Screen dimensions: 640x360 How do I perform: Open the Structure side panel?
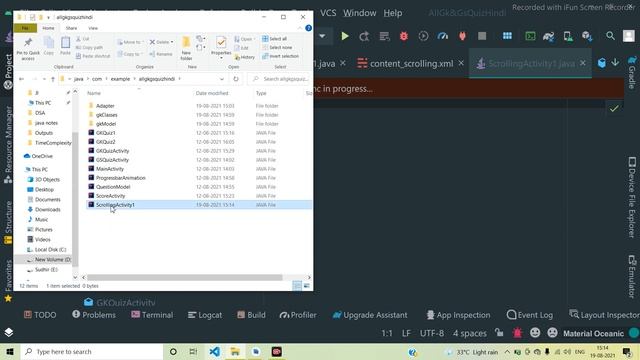click(8, 222)
